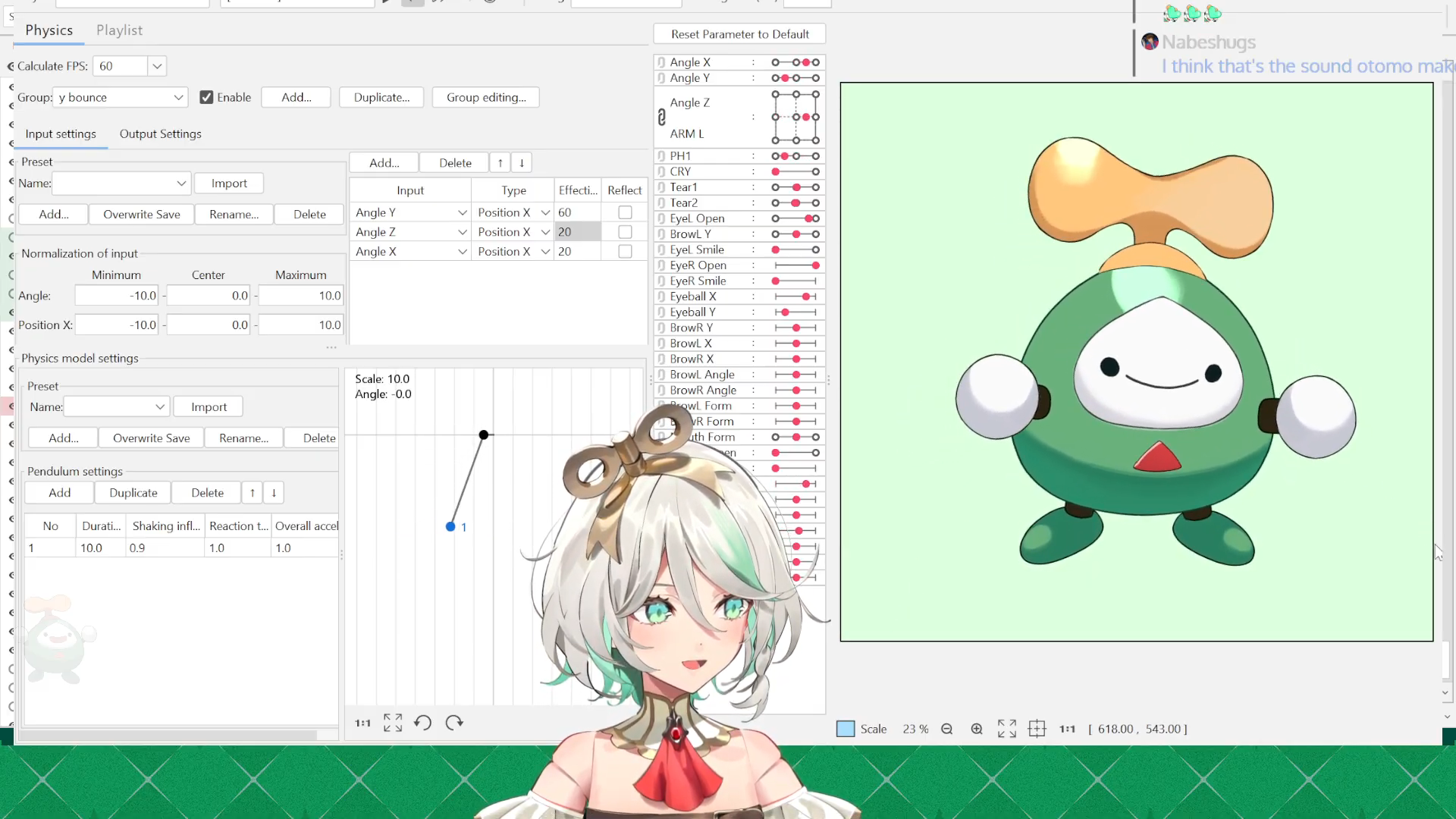Click rotate counterclockwise icon under pendulum graph
The height and width of the screenshot is (819, 1456).
tap(423, 723)
